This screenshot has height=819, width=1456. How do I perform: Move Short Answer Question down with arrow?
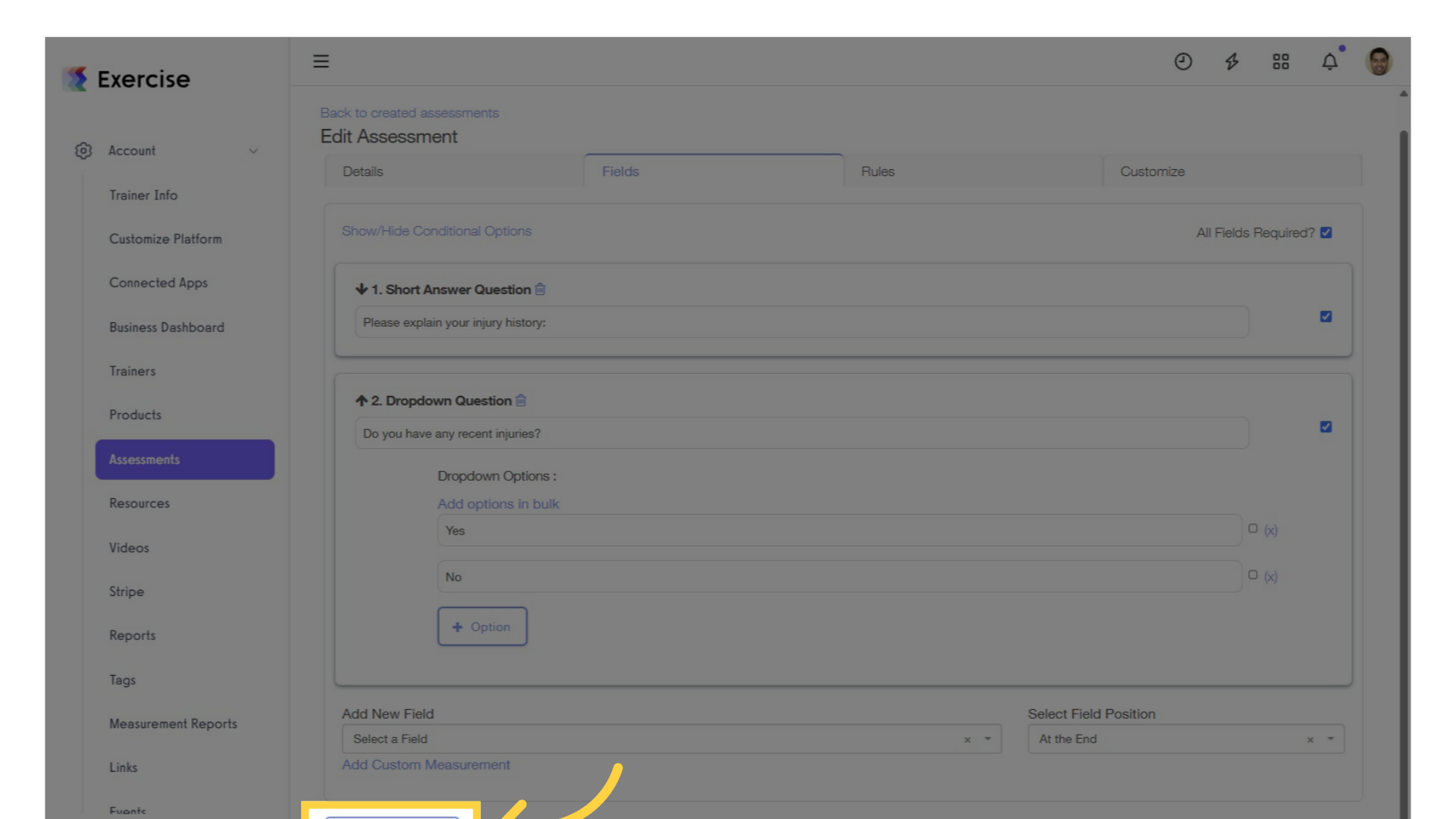coord(362,289)
